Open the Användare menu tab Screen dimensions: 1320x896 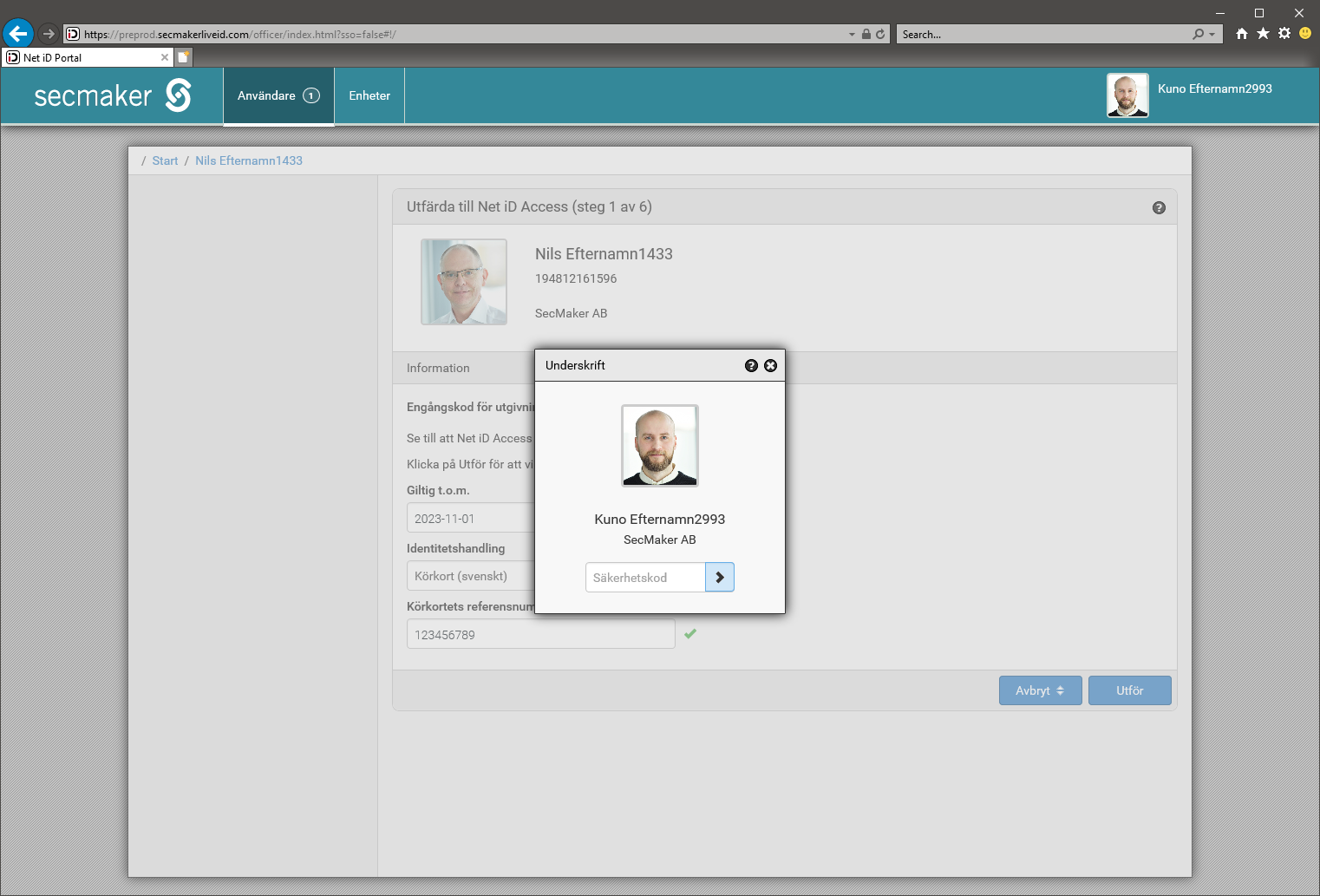tap(278, 95)
